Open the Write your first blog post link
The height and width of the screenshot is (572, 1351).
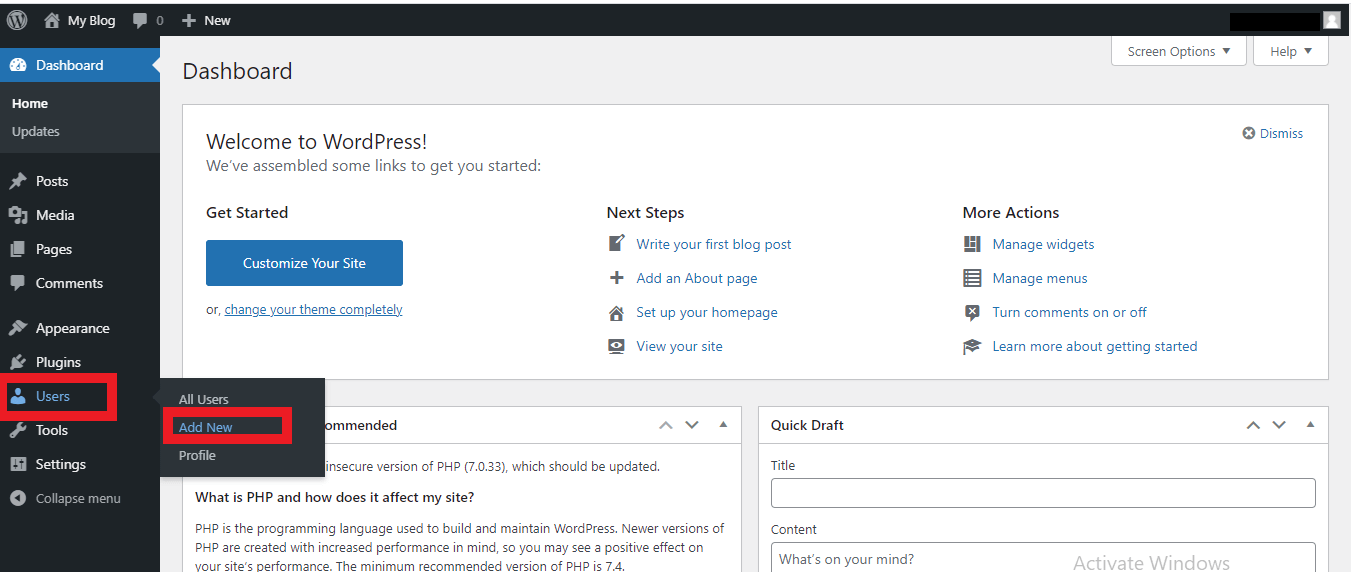click(x=714, y=244)
